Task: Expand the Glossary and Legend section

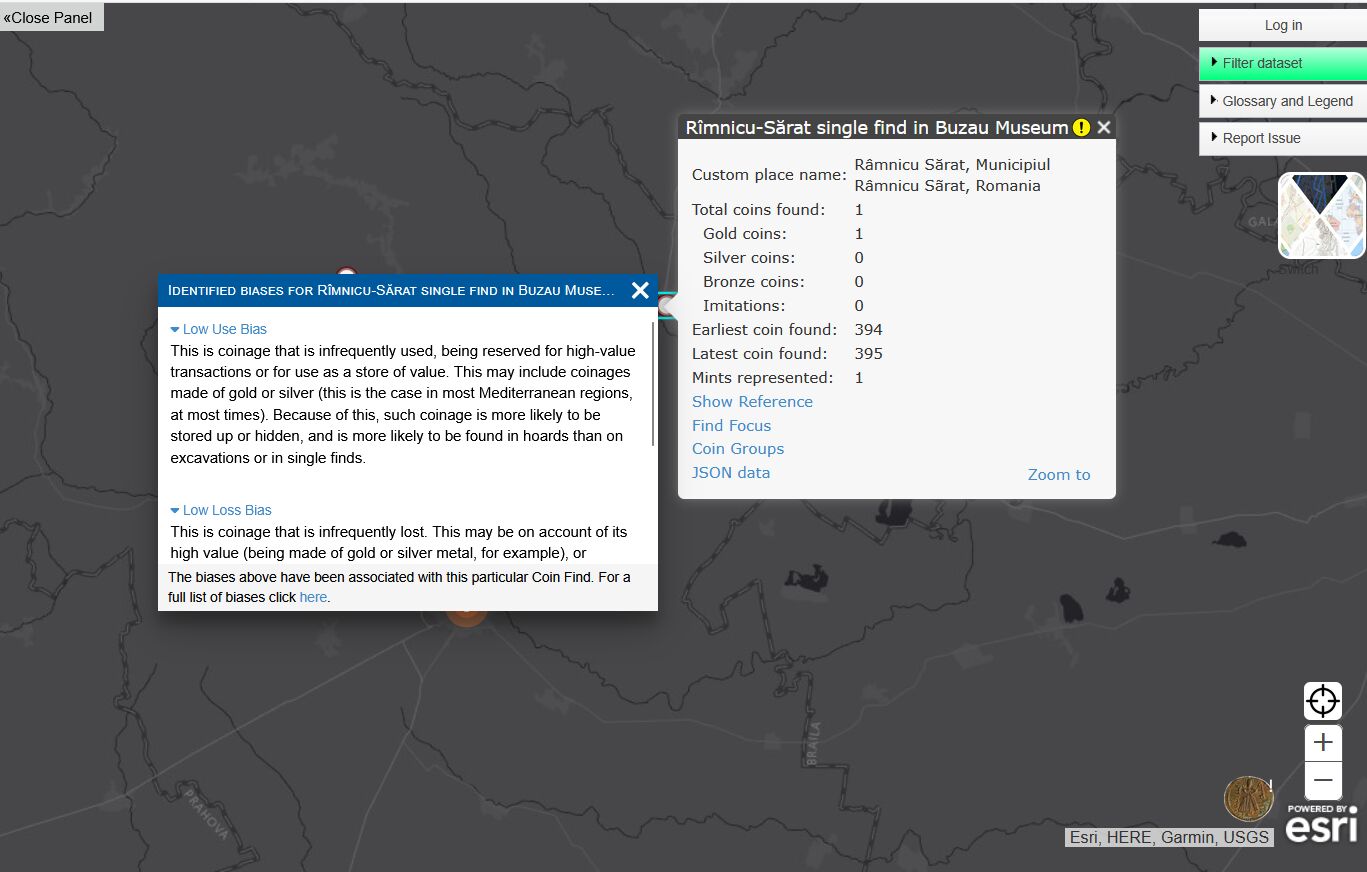Action: point(1283,101)
